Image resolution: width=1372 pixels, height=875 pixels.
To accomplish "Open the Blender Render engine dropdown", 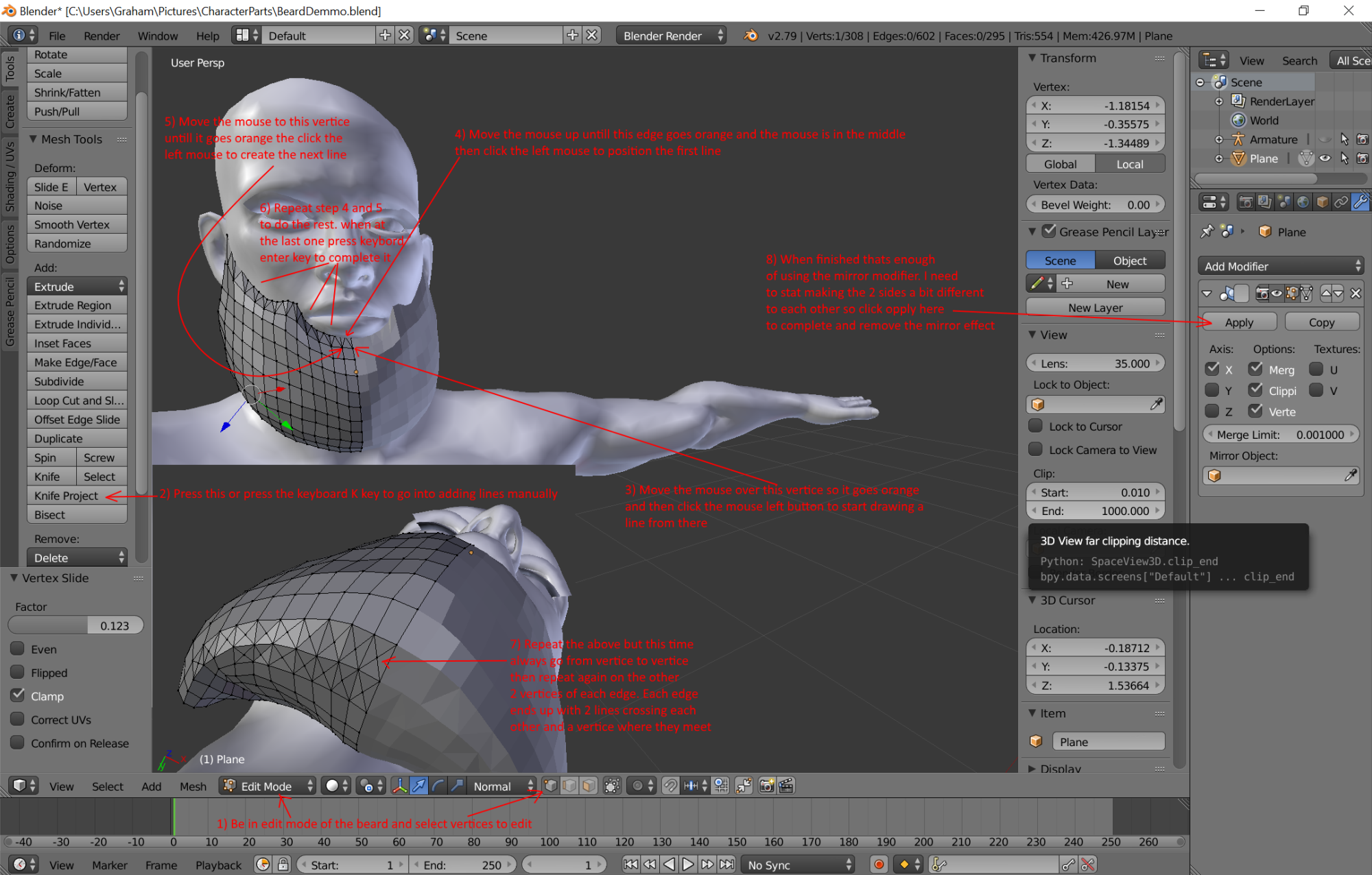I will [x=671, y=35].
